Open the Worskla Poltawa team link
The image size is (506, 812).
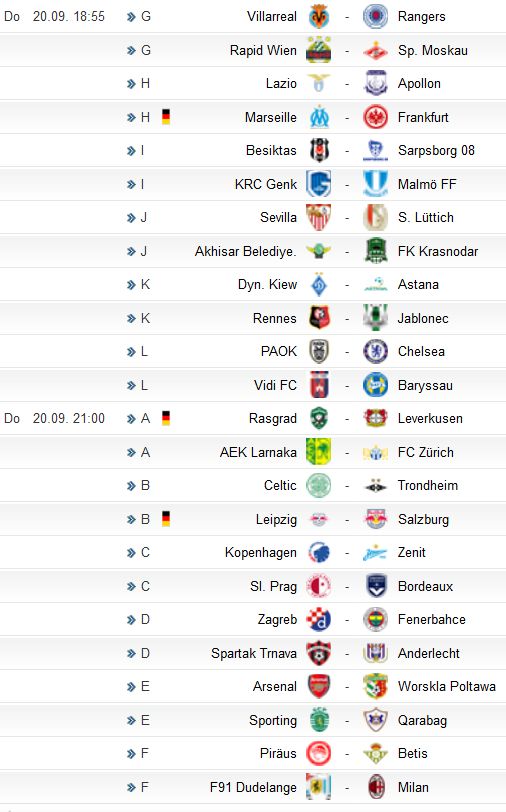point(446,687)
